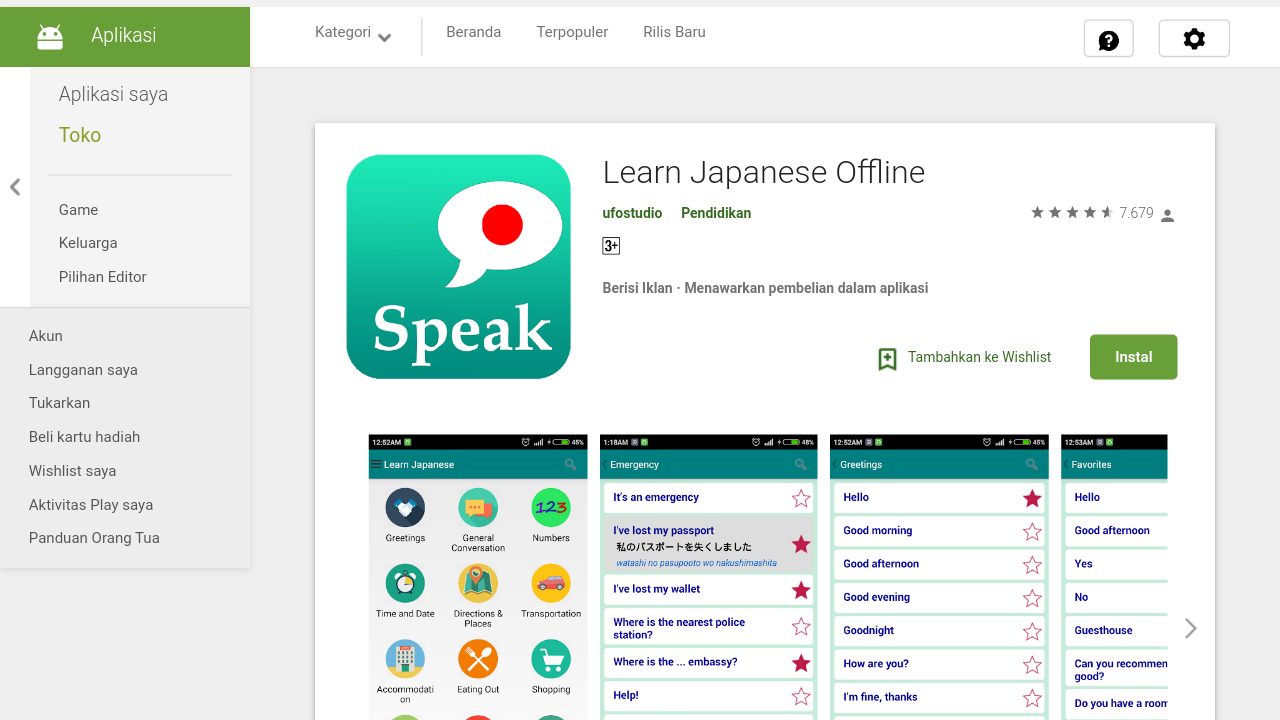1280x720 pixels.
Task: Toggle star for "Where is the ... embassy?"
Action: [x=801, y=663]
